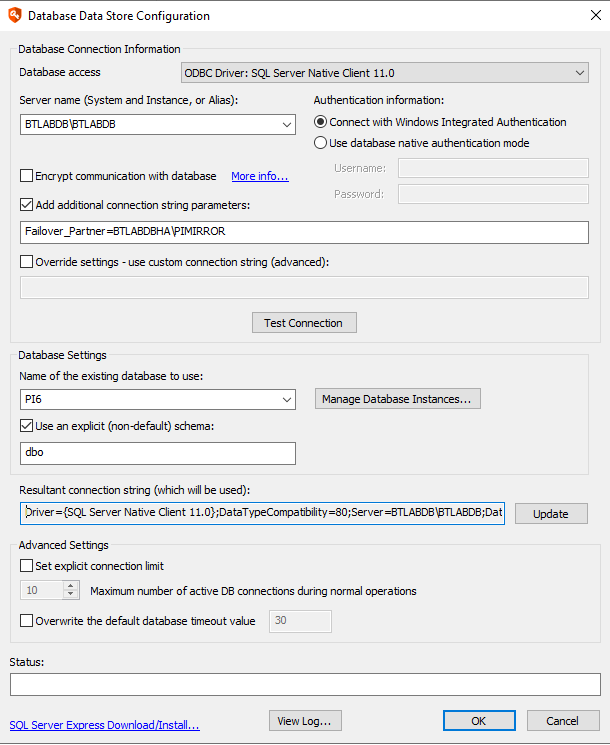Click Maximum number of active DB connections text
Image resolution: width=610 pixels, height=745 pixels.
coord(253,591)
